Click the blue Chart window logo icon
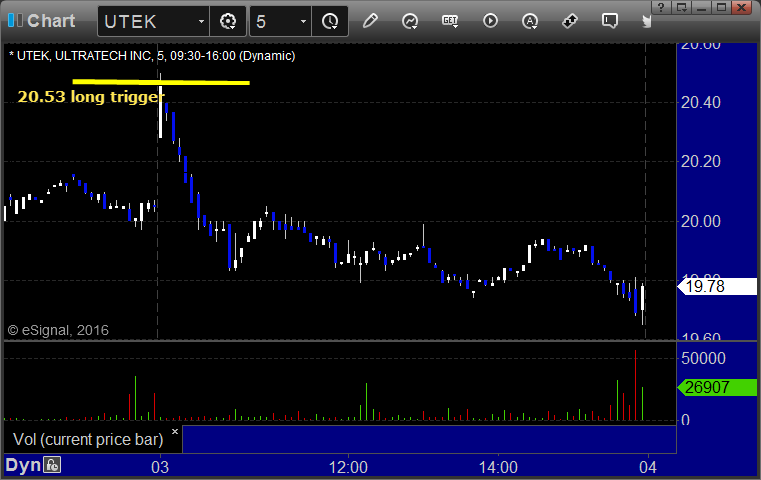Screen dimensions: 761x480 15,20
